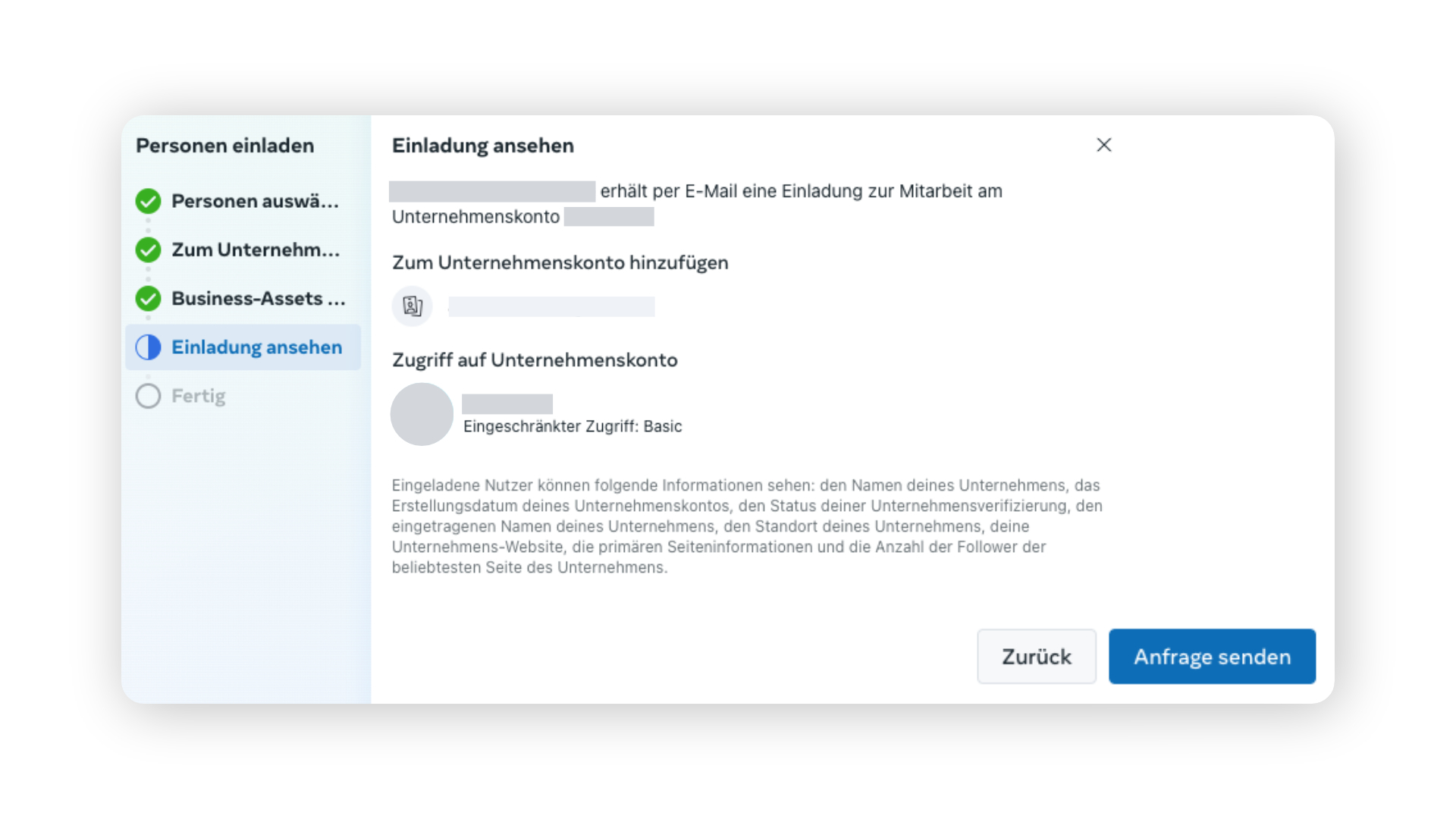
Task: Go back with the Zurück button
Action: (1036, 657)
